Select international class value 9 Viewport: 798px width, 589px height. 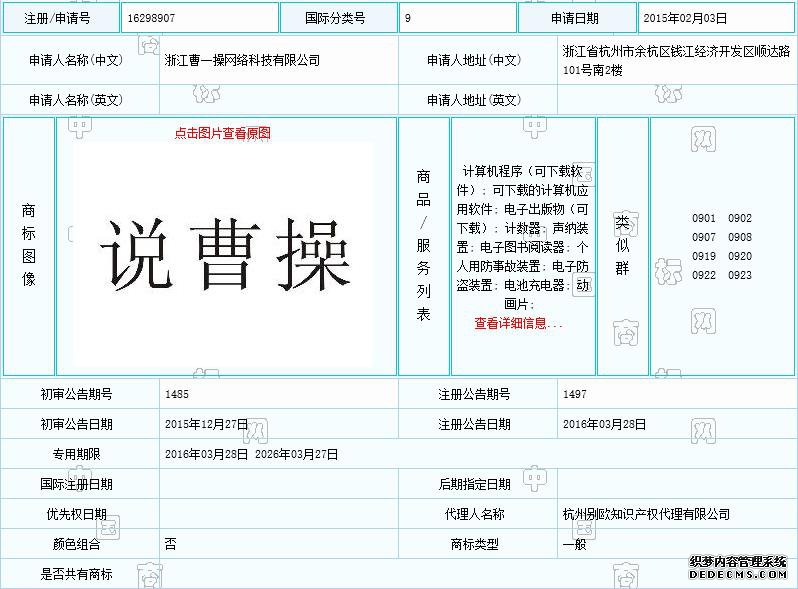click(x=408, y=18)
